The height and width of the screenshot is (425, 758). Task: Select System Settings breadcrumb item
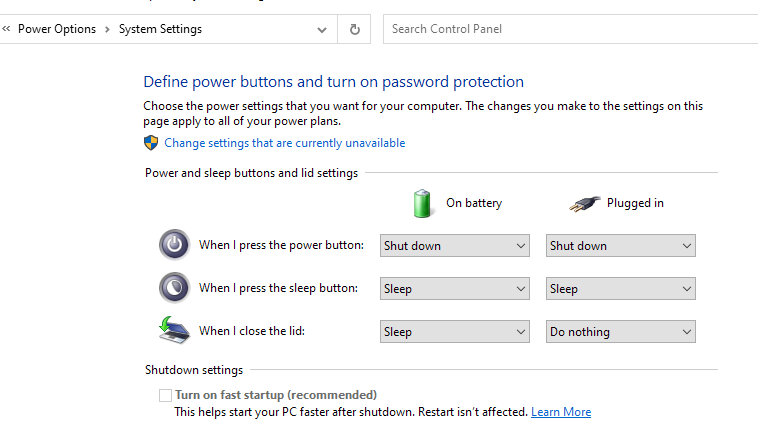tap(160, 29)
